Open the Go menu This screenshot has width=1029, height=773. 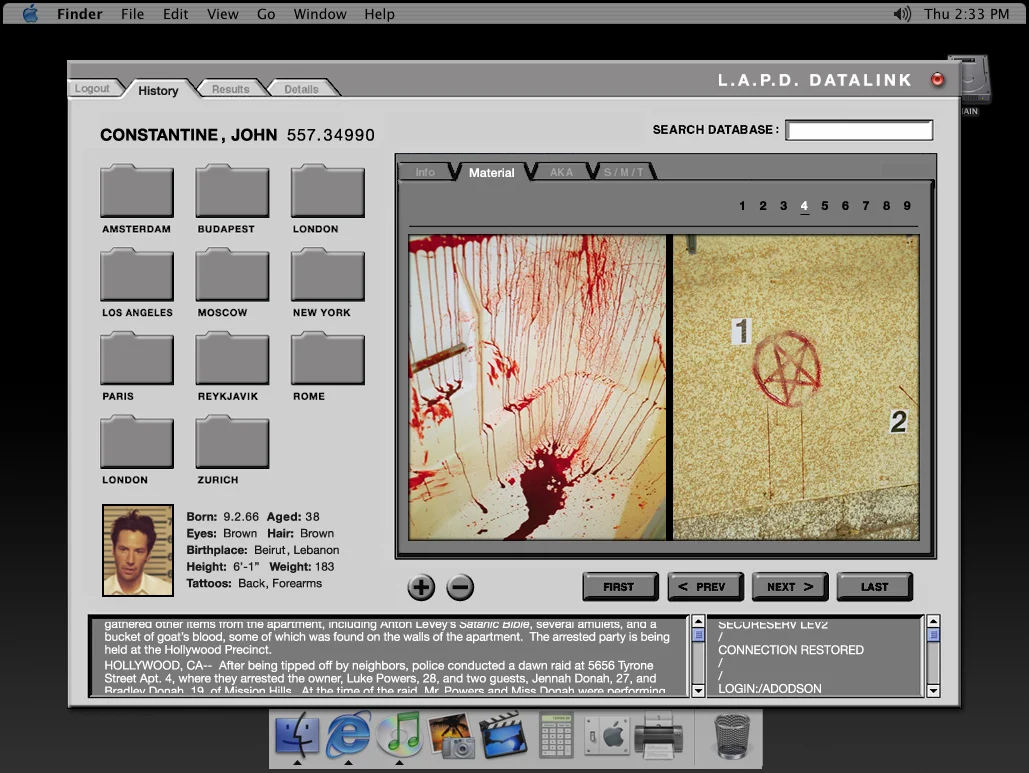(x=266, y=14)
